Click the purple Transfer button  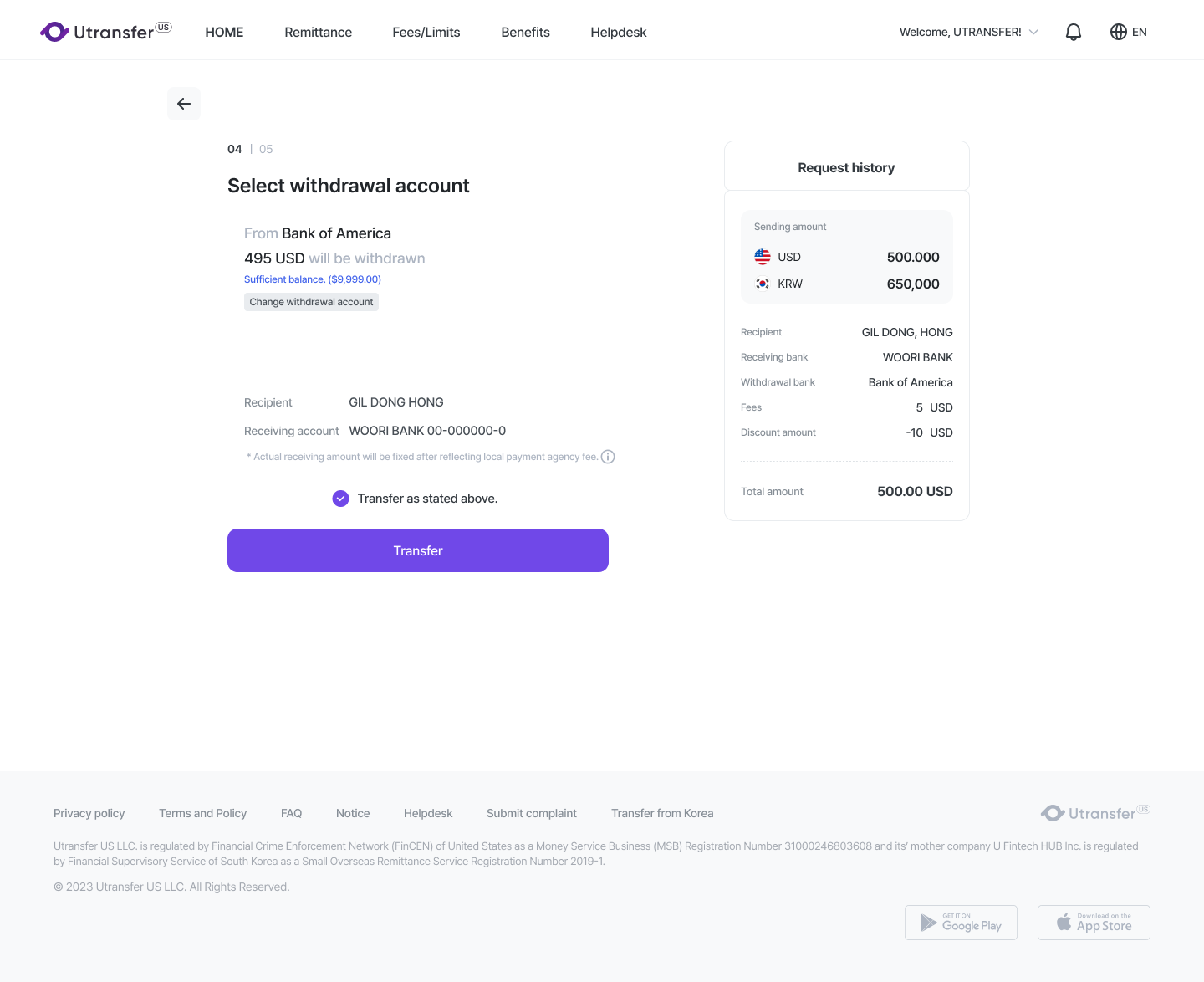418,550
